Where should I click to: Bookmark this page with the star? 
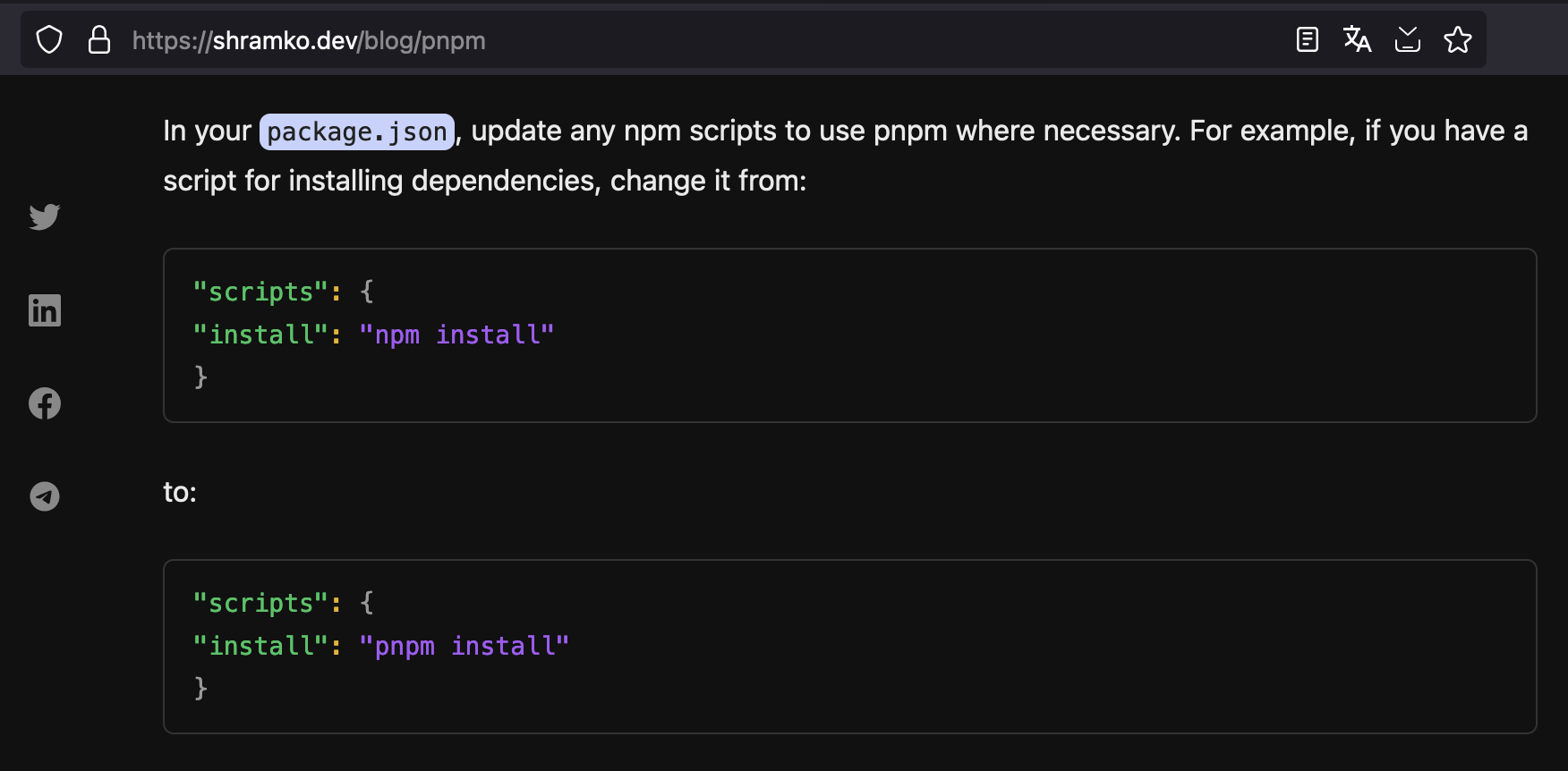coord(1457,40)
